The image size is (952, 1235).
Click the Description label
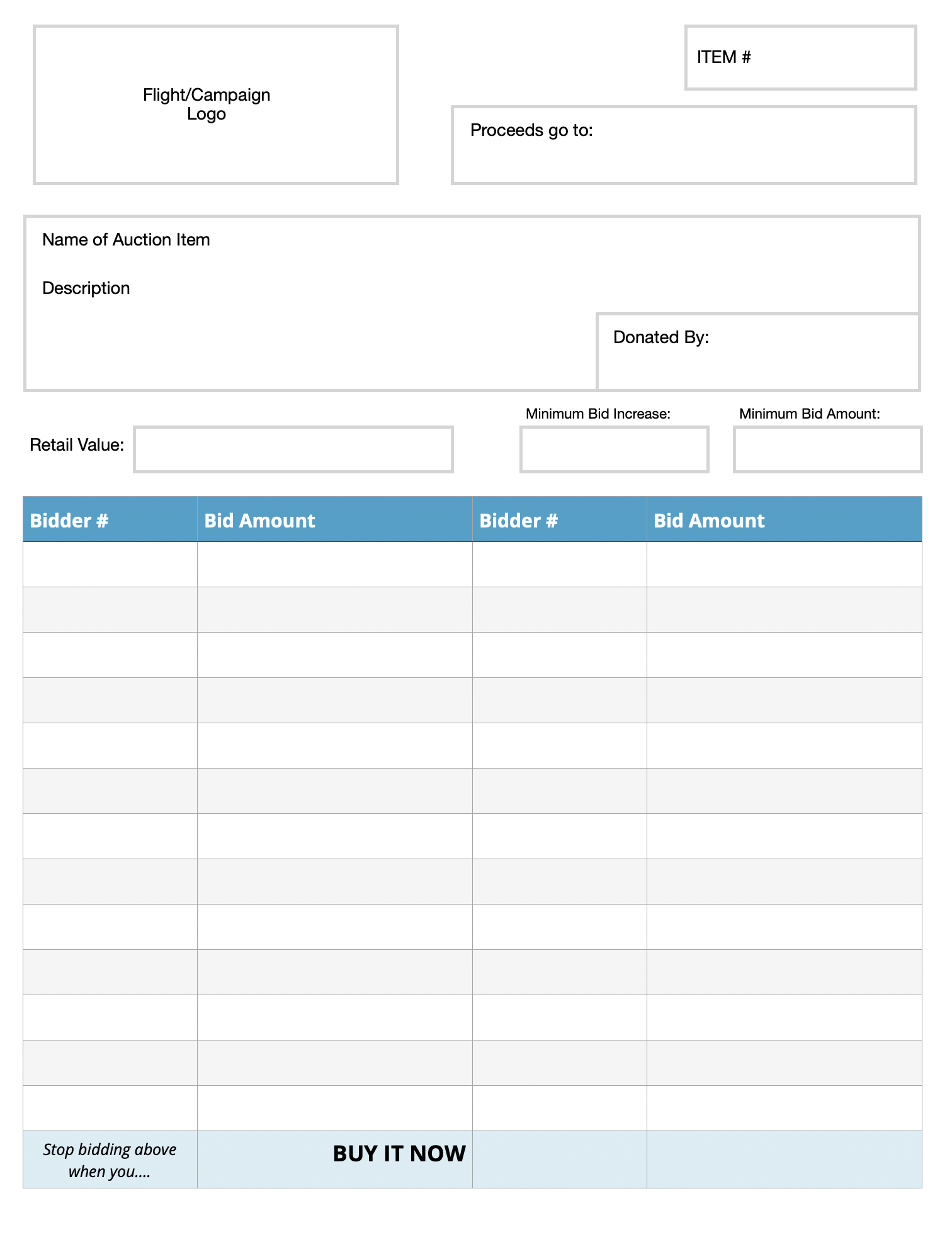point(86,288)
